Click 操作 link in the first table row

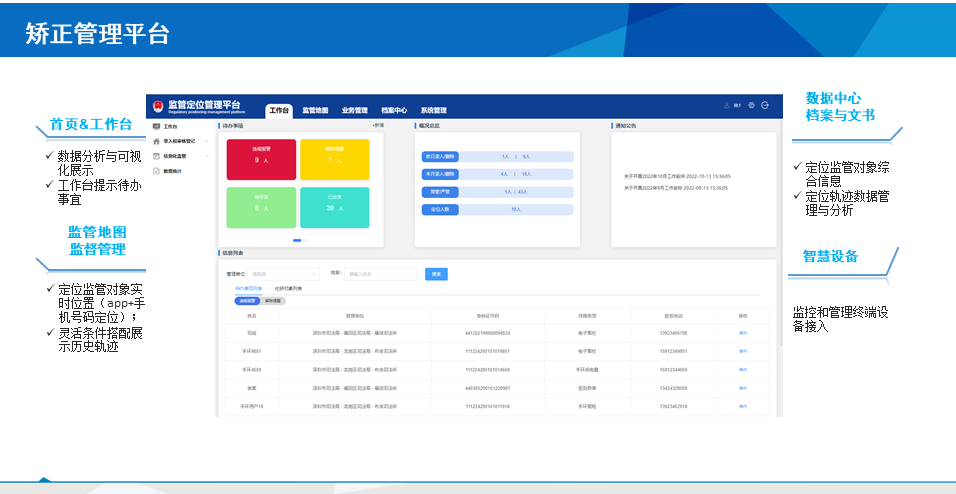point(742,332)
